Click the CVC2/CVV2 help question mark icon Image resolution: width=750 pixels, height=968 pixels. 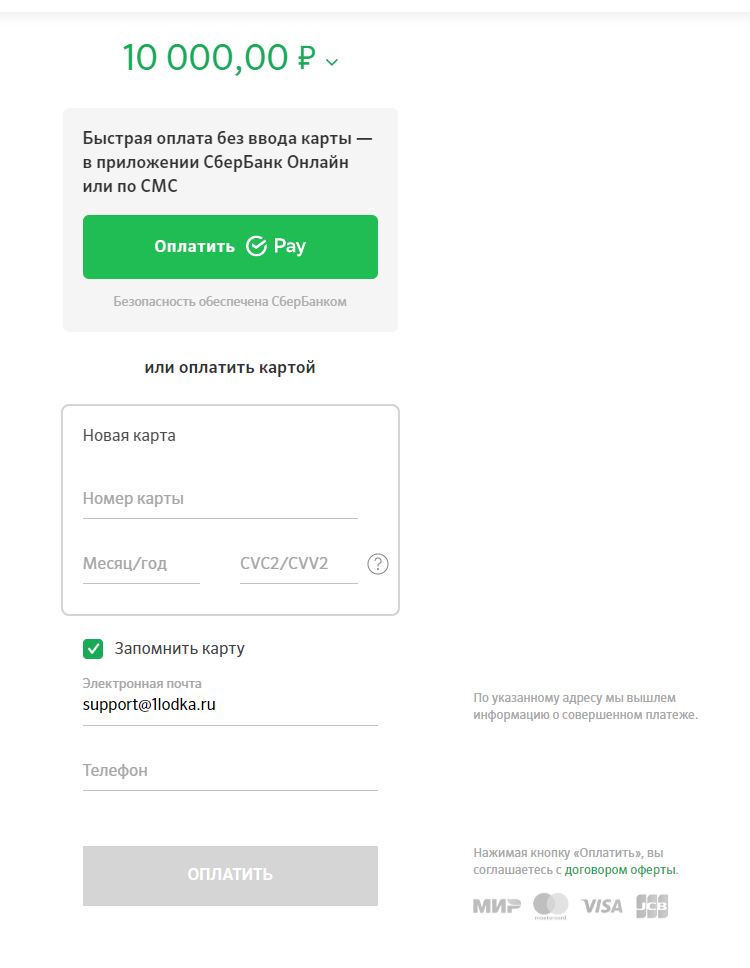[x=378, y=564]
